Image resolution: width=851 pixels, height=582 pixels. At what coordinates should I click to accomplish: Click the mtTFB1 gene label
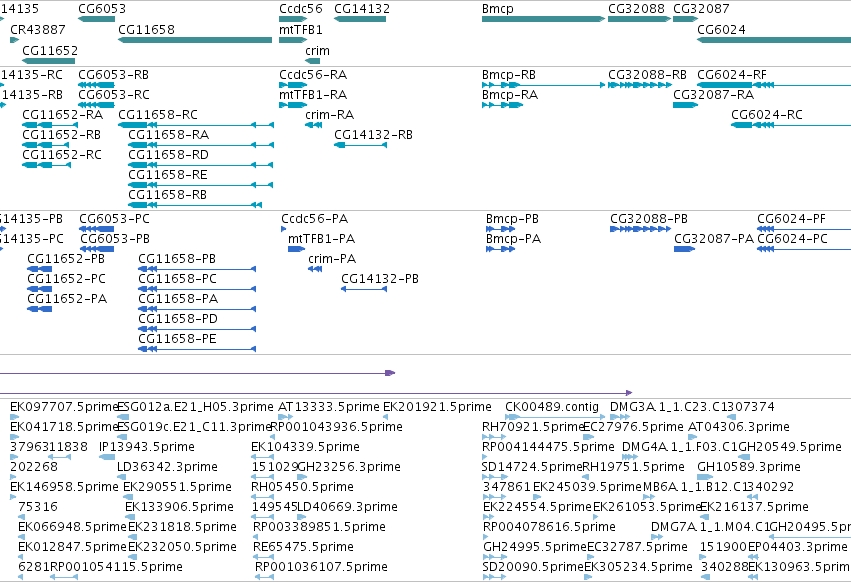[x=301, y=29]
